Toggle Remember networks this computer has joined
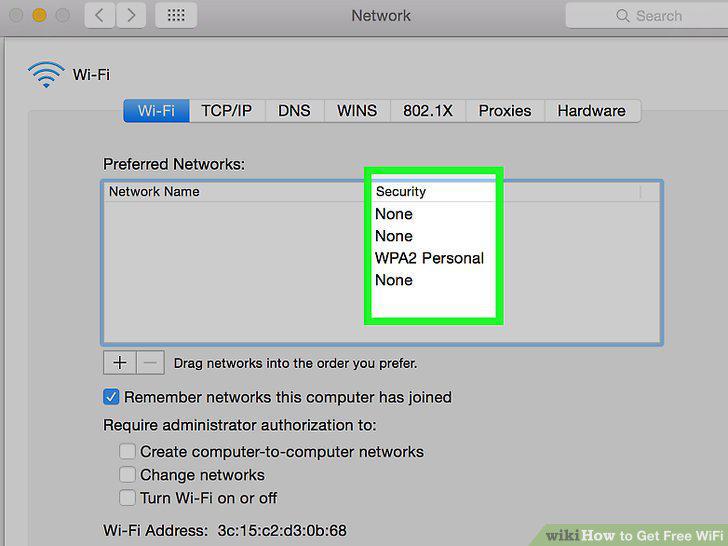The width and height of the screenshot is (728, 546). [x=111, y=397]
